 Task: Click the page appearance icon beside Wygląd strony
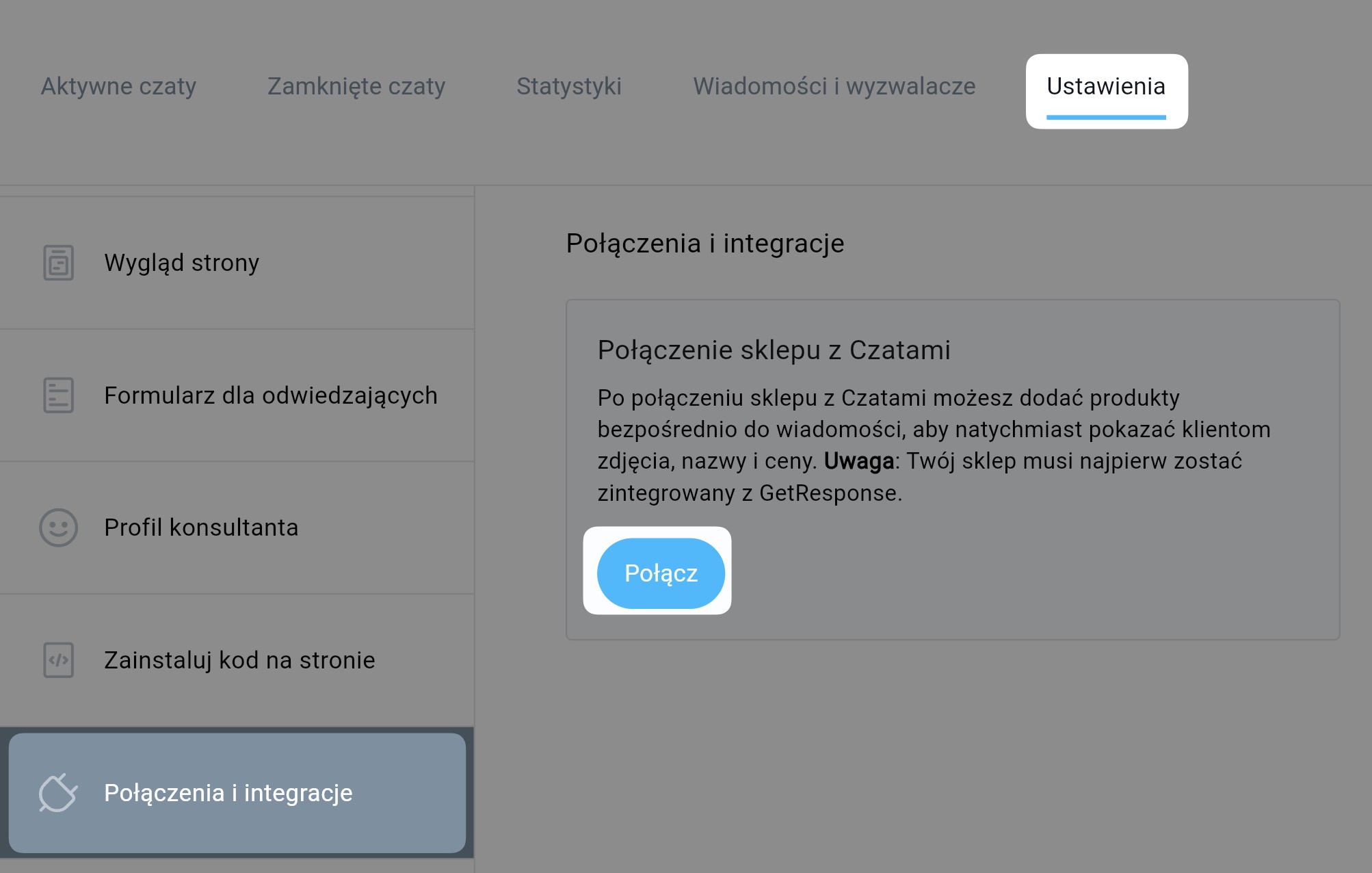coord(58,262)
